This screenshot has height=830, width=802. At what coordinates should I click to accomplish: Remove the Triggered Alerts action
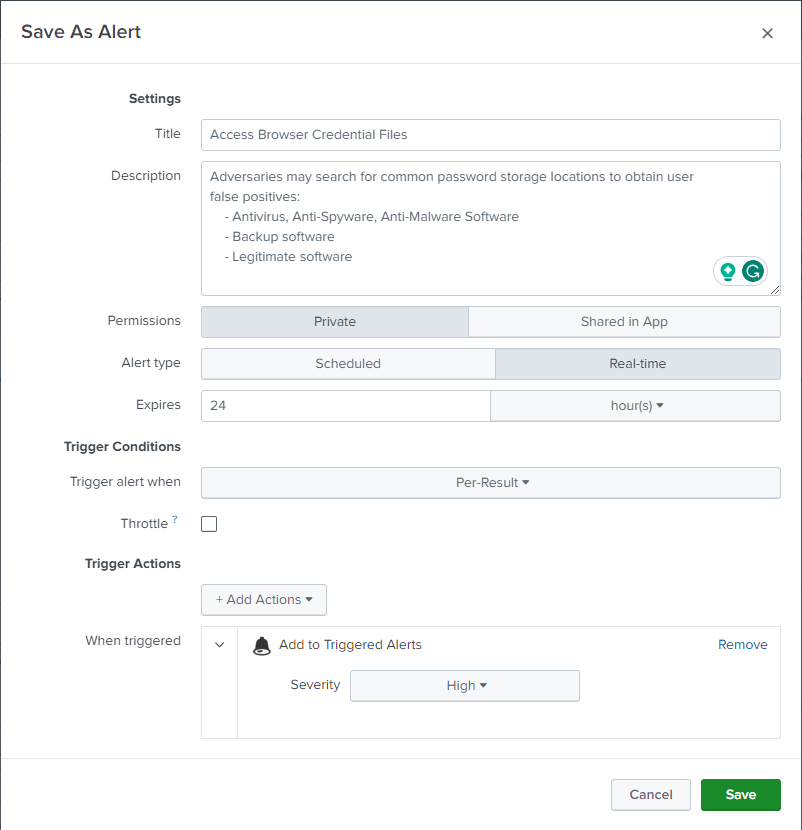tap(742, 644)
